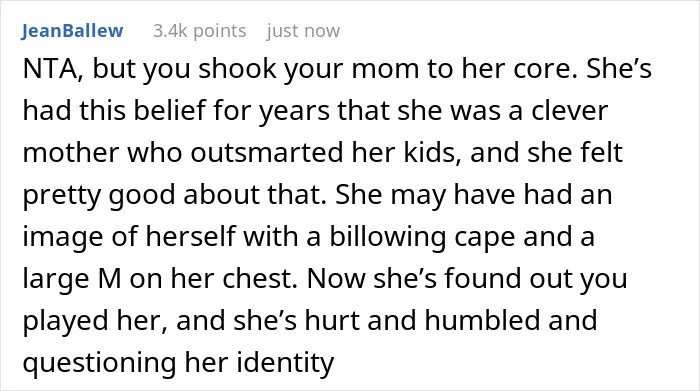Click the word 'outsmarted' in the comment

267,152
